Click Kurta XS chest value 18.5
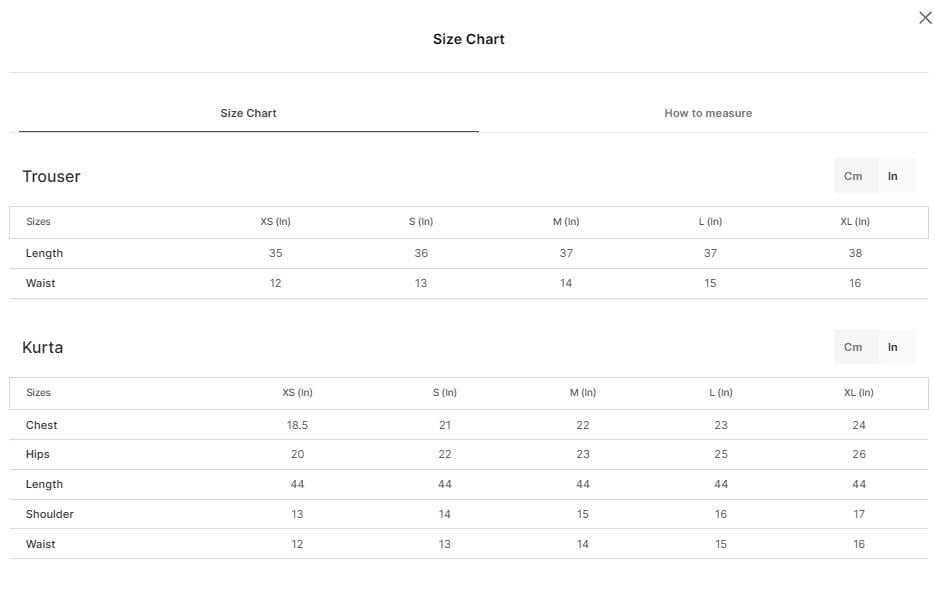This screenshot has width=934, height=594. tap(297, 425)
